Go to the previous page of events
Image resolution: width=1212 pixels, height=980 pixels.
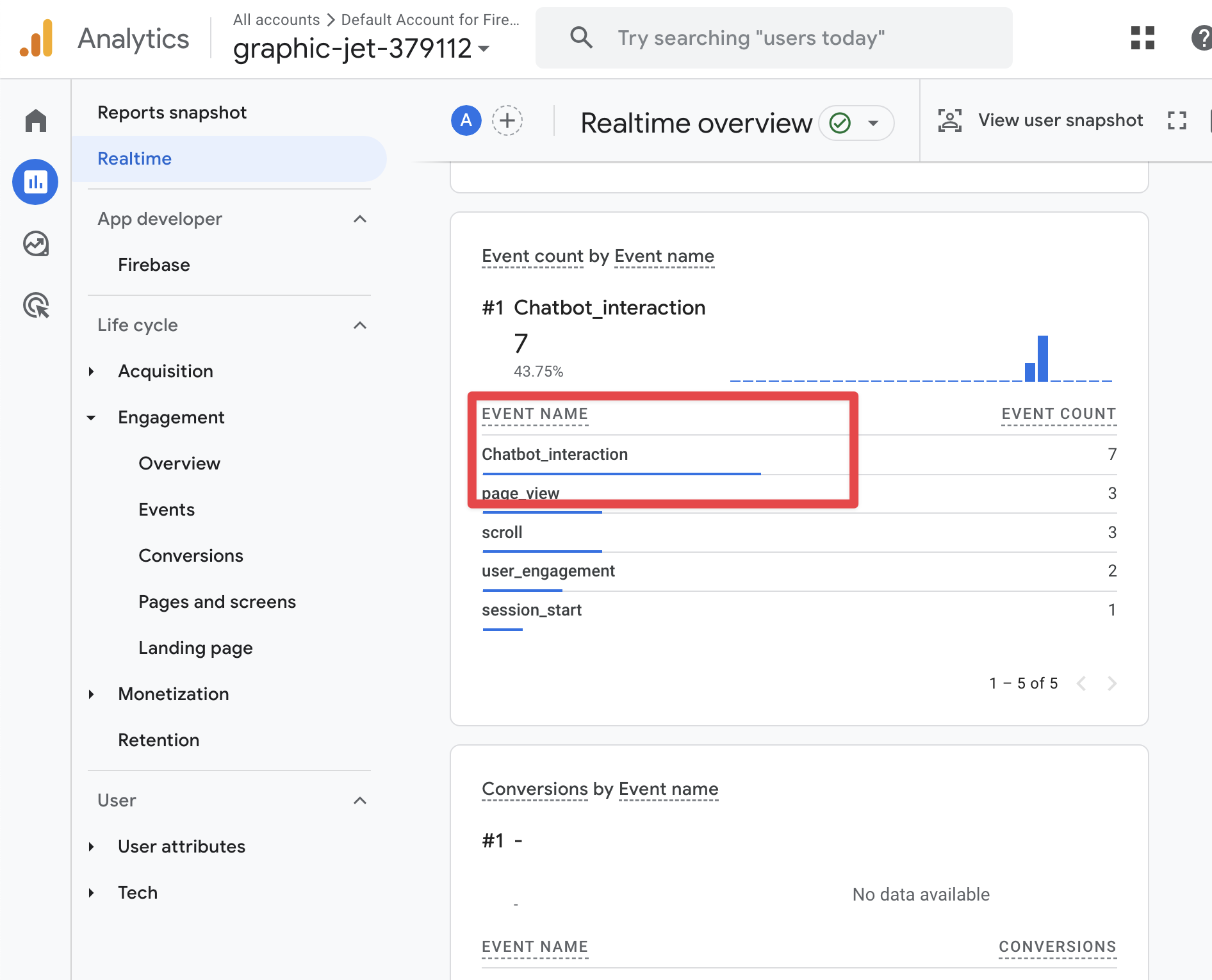(x=1081, y=683)
